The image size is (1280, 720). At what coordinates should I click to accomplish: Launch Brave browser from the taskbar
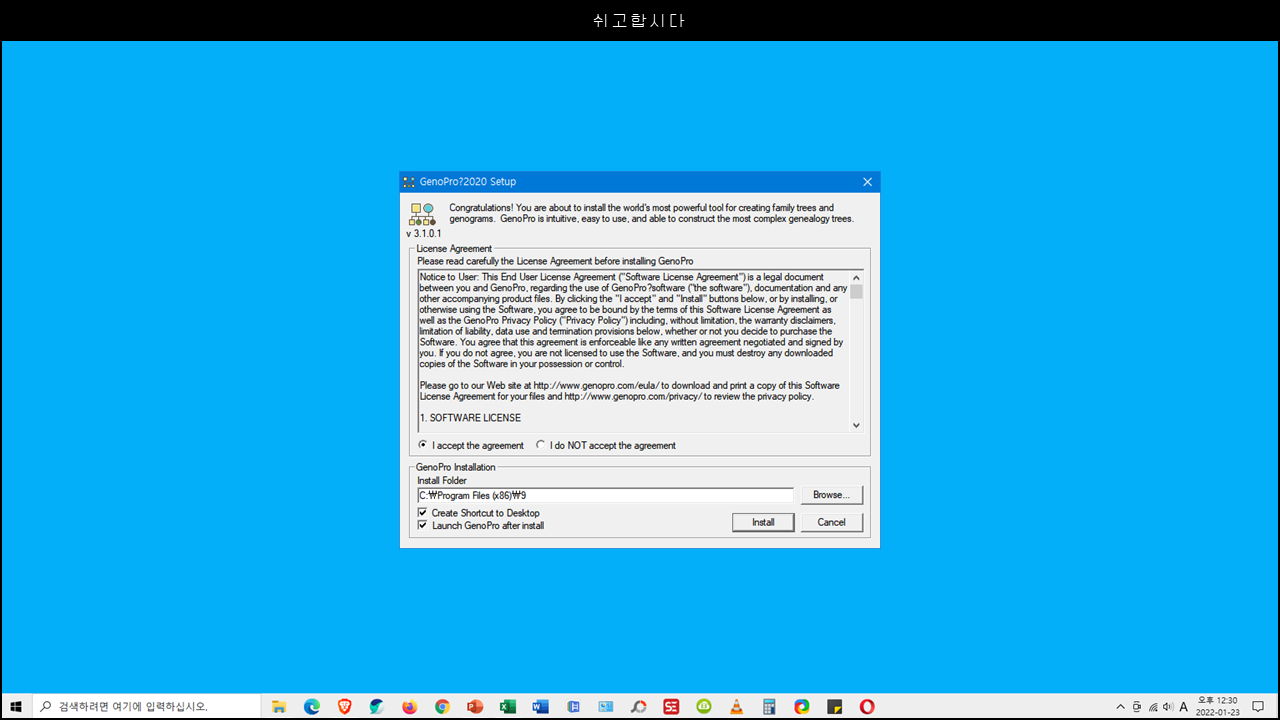[344, 706]
